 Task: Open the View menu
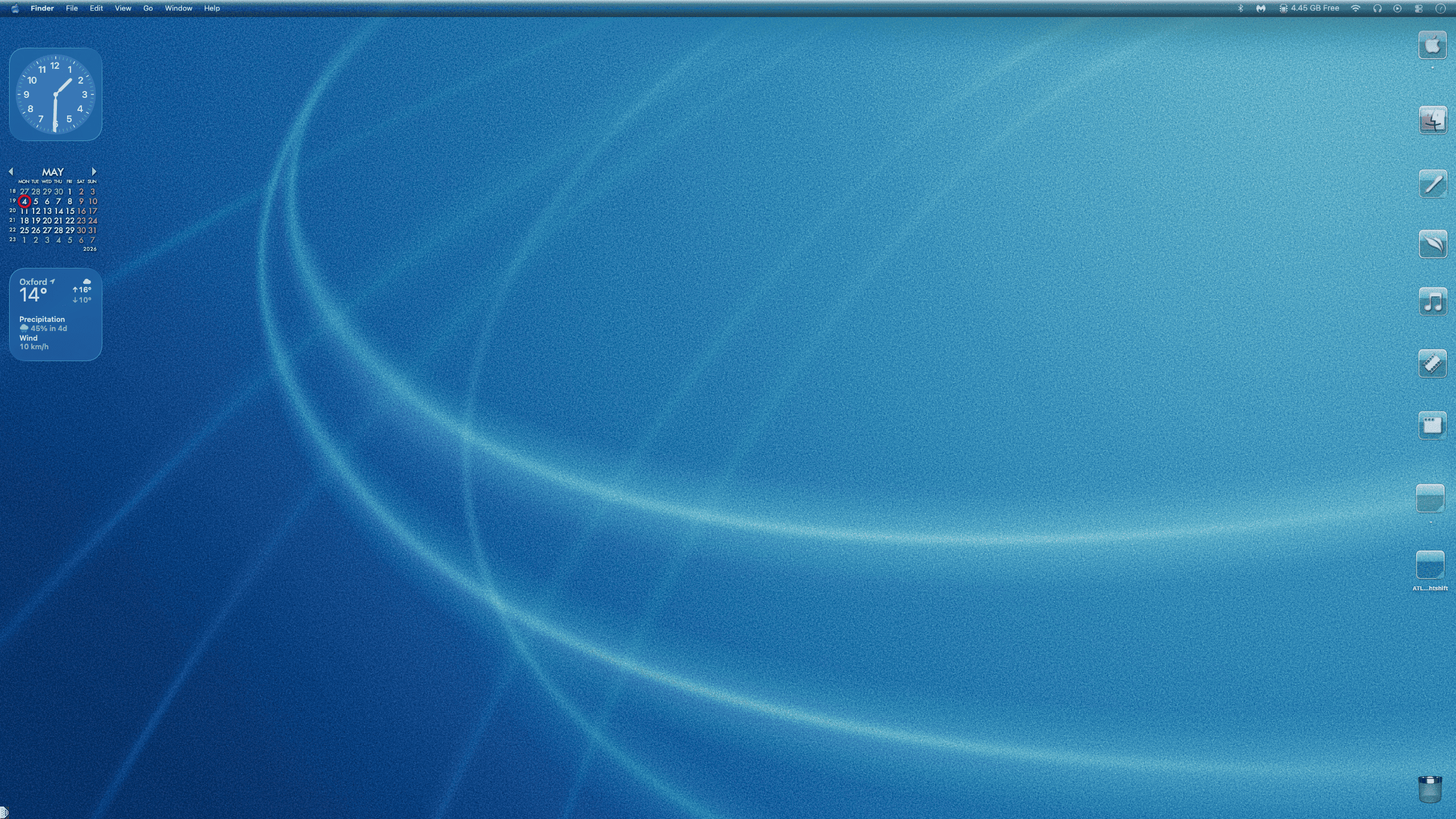pos(123,9)
